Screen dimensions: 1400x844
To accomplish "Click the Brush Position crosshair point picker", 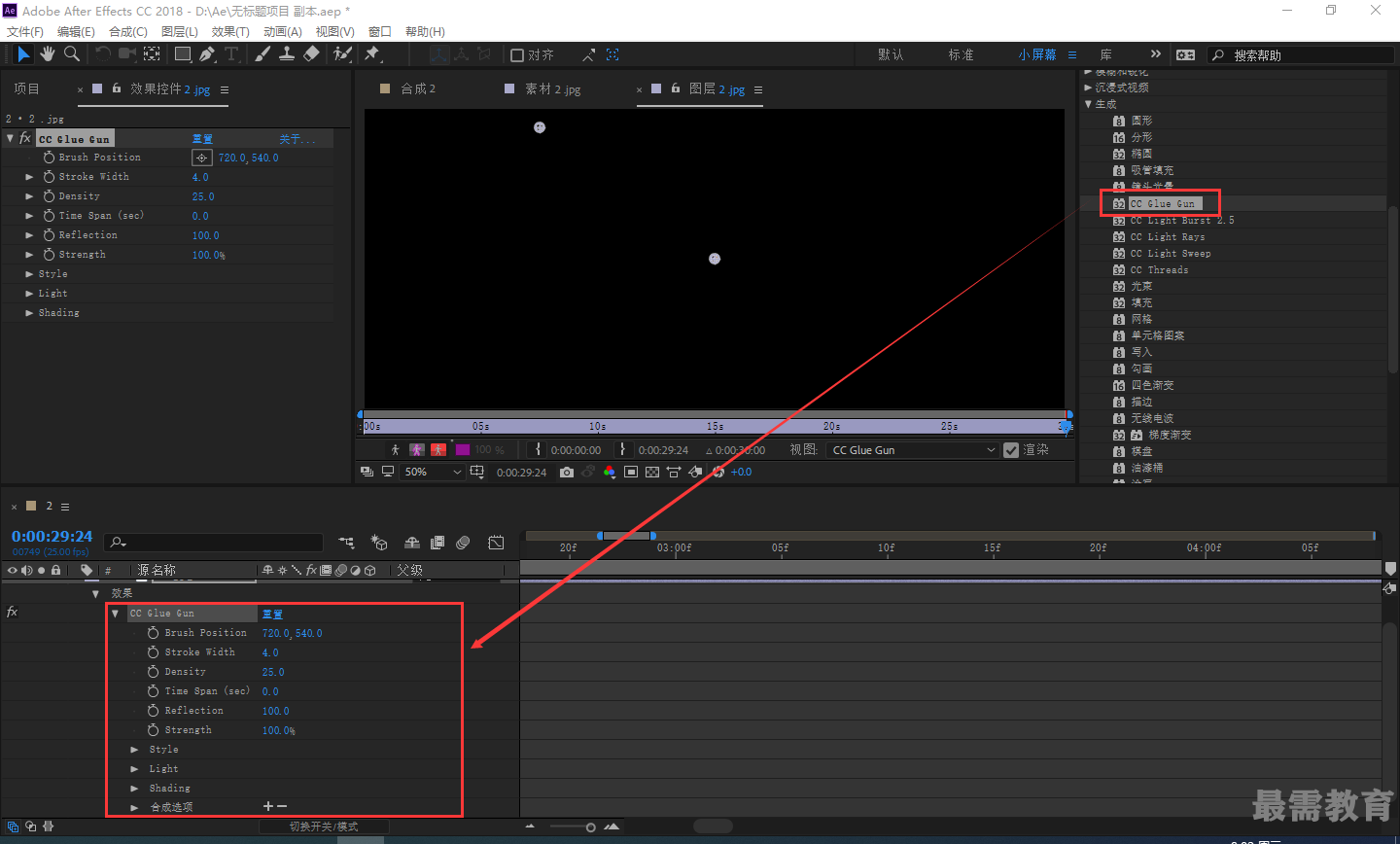I will (201, 158).
